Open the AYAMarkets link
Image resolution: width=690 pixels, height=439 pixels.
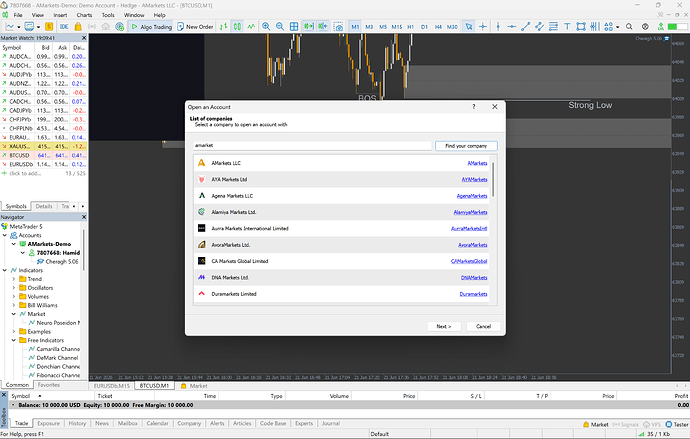click(x=474, y=179)
